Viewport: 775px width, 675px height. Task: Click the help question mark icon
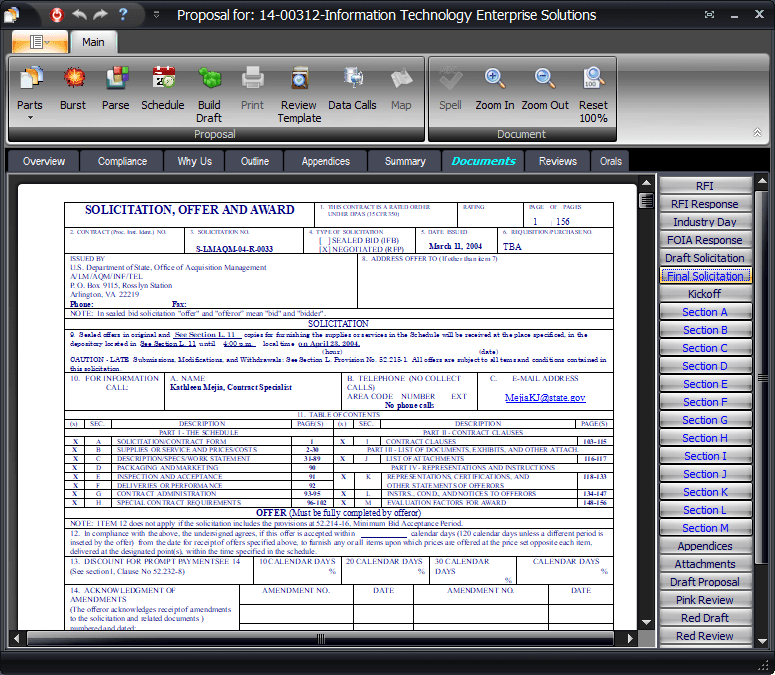pyautogui.click(x=123, y=14)
